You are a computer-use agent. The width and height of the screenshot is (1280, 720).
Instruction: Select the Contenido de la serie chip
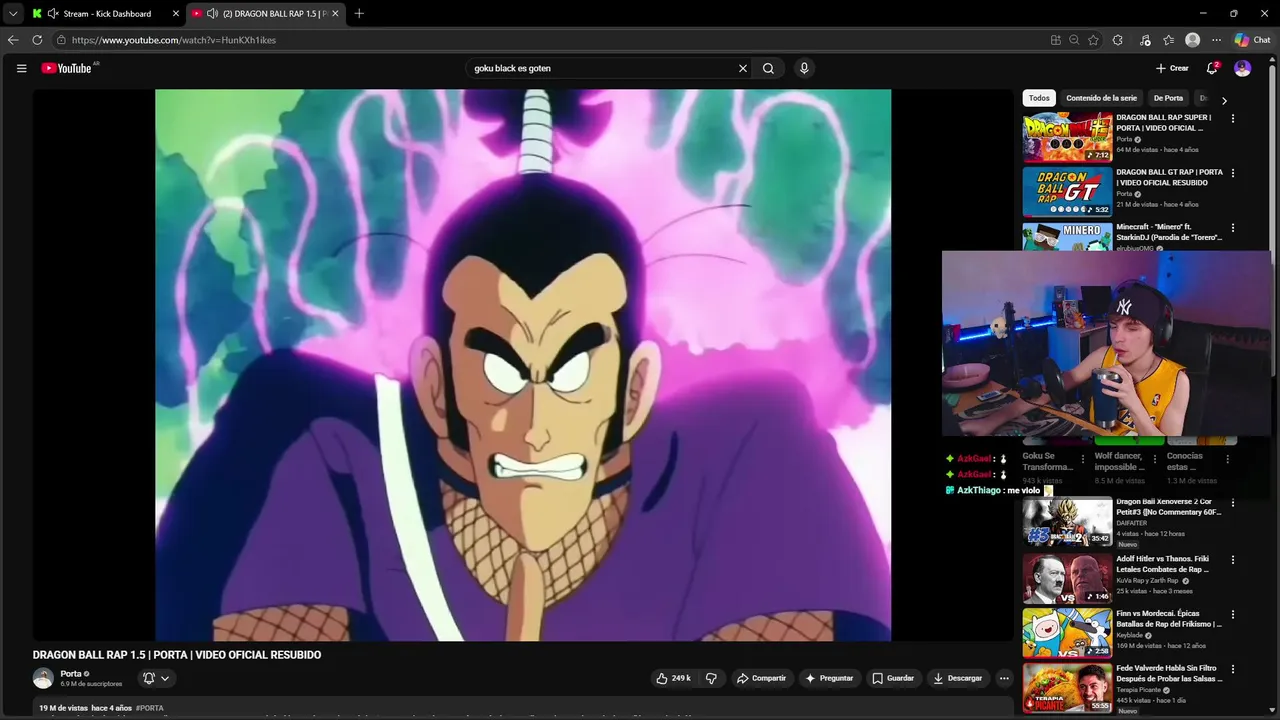click(x=1101, y=98)
